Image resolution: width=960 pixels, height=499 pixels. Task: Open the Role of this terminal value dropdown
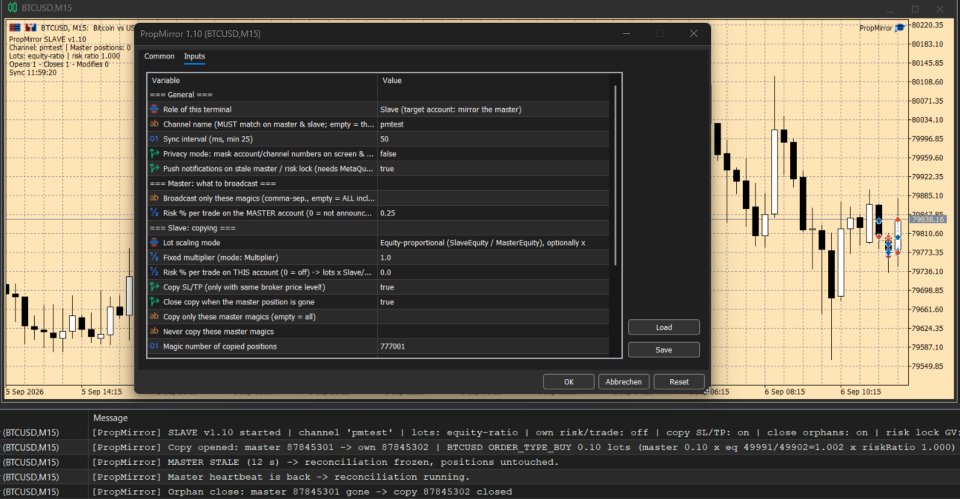point(493,109)
